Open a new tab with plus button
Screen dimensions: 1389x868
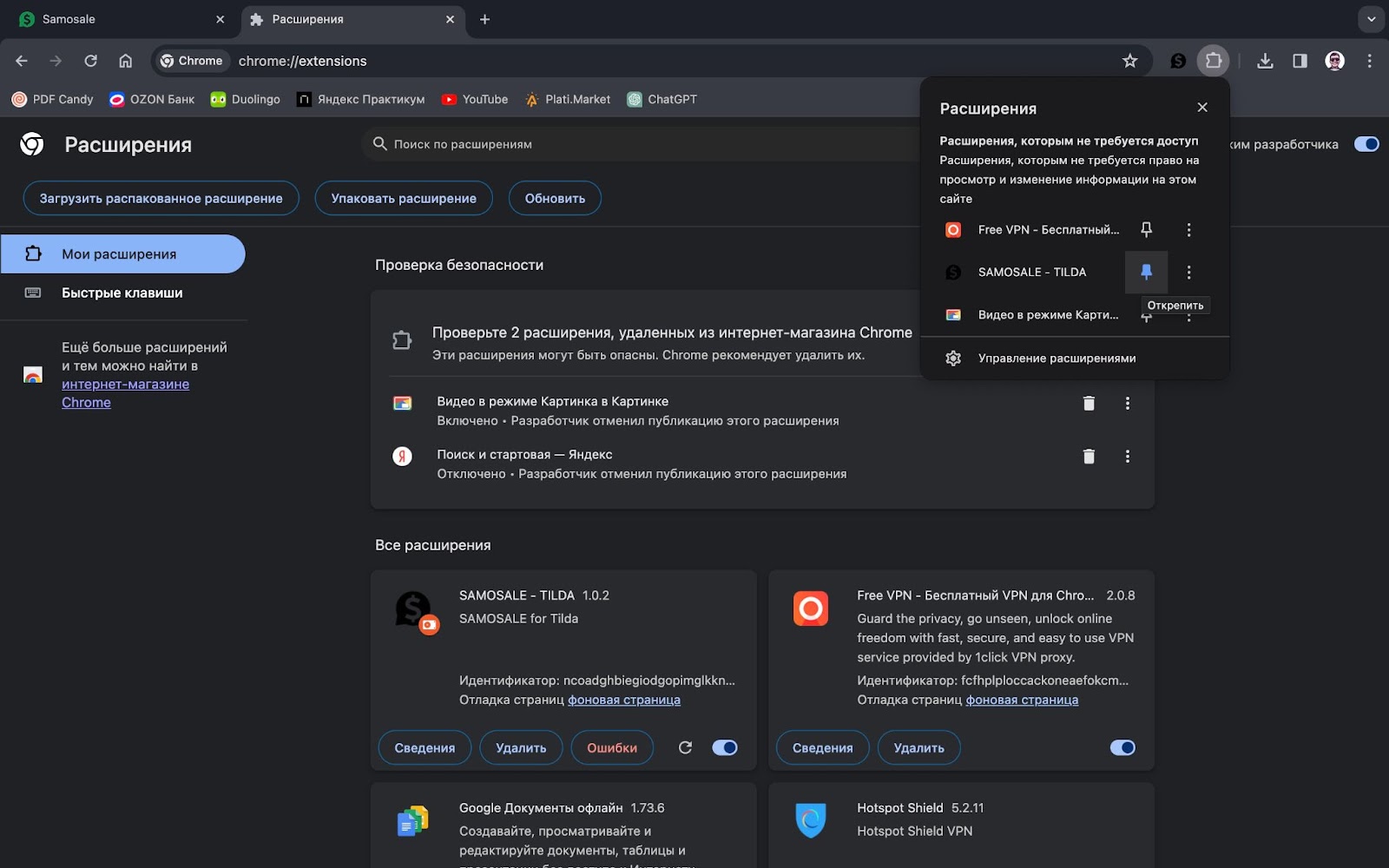point(484,19)
